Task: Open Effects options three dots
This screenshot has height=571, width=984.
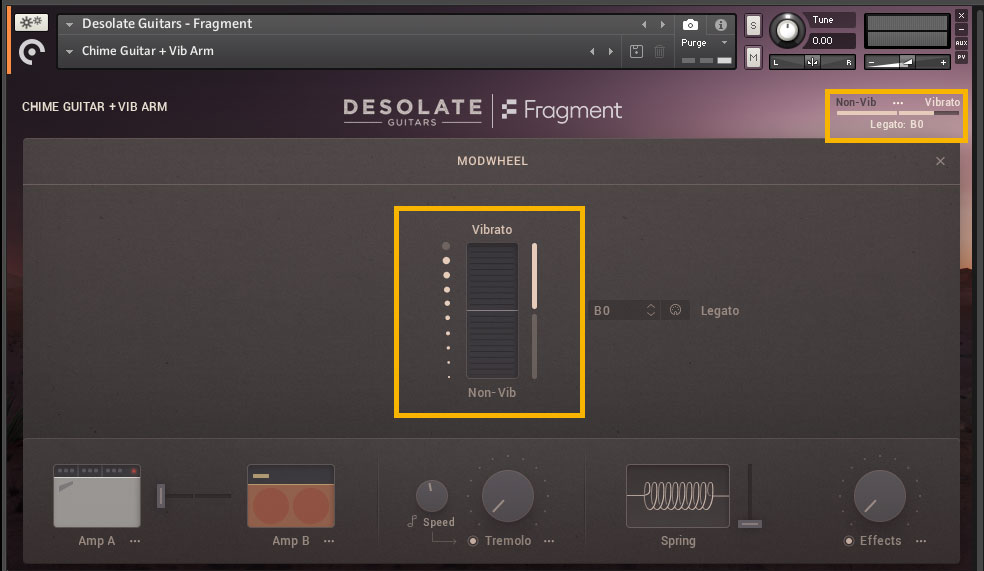Action: click(921, 541)
